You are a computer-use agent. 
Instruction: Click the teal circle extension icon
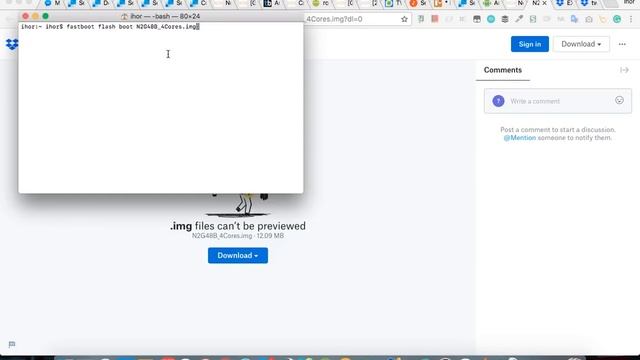point(491,19)
